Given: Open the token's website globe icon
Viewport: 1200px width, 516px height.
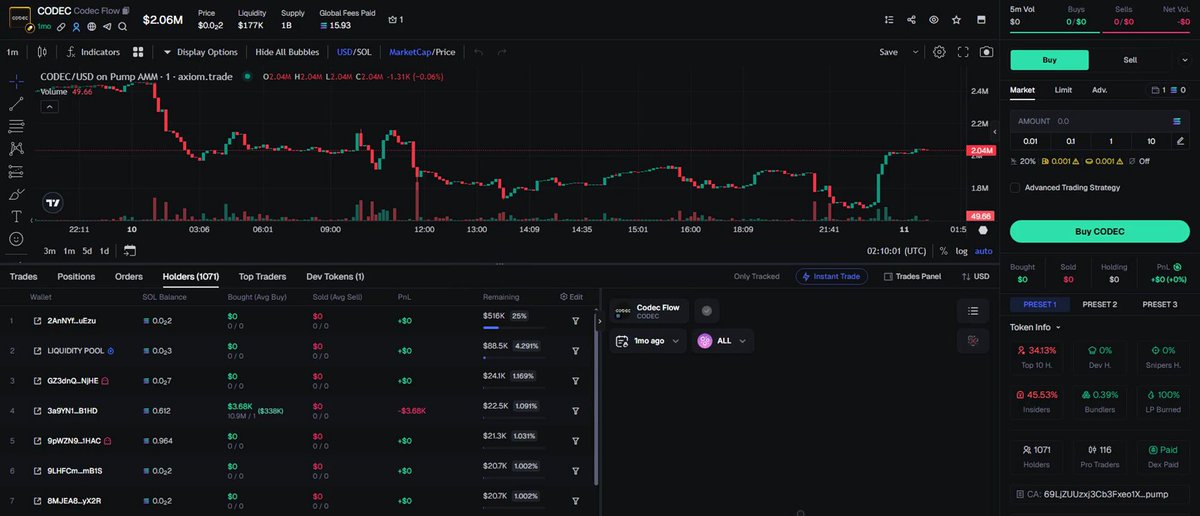Looking at the screenshot, I should coord(92,26).
